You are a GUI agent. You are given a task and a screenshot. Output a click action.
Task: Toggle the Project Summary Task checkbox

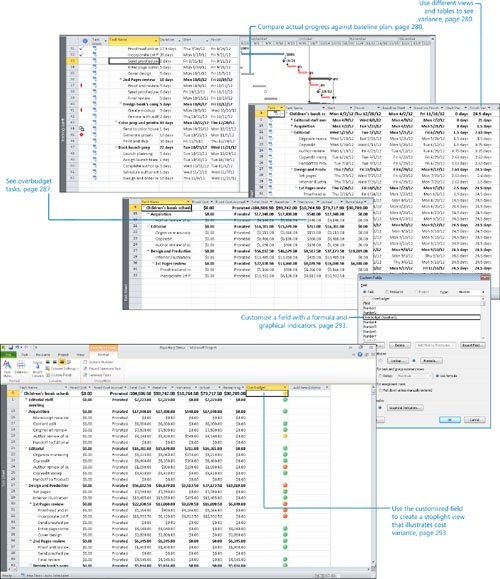(85, 369)
